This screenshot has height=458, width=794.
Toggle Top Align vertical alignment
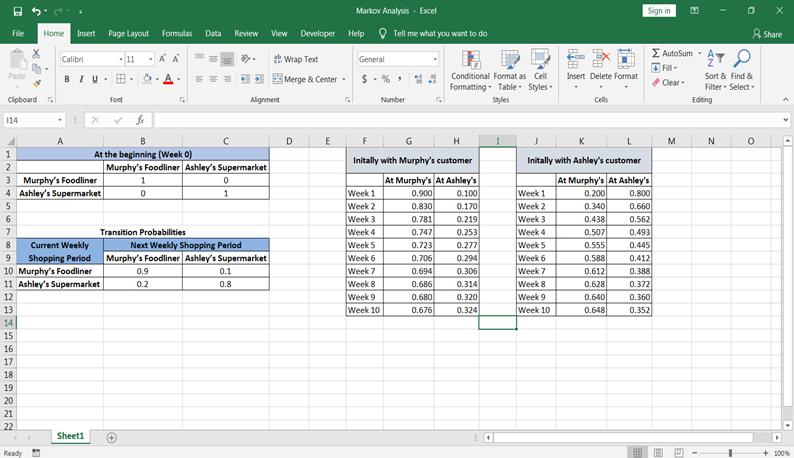click(x=200, y=59)
